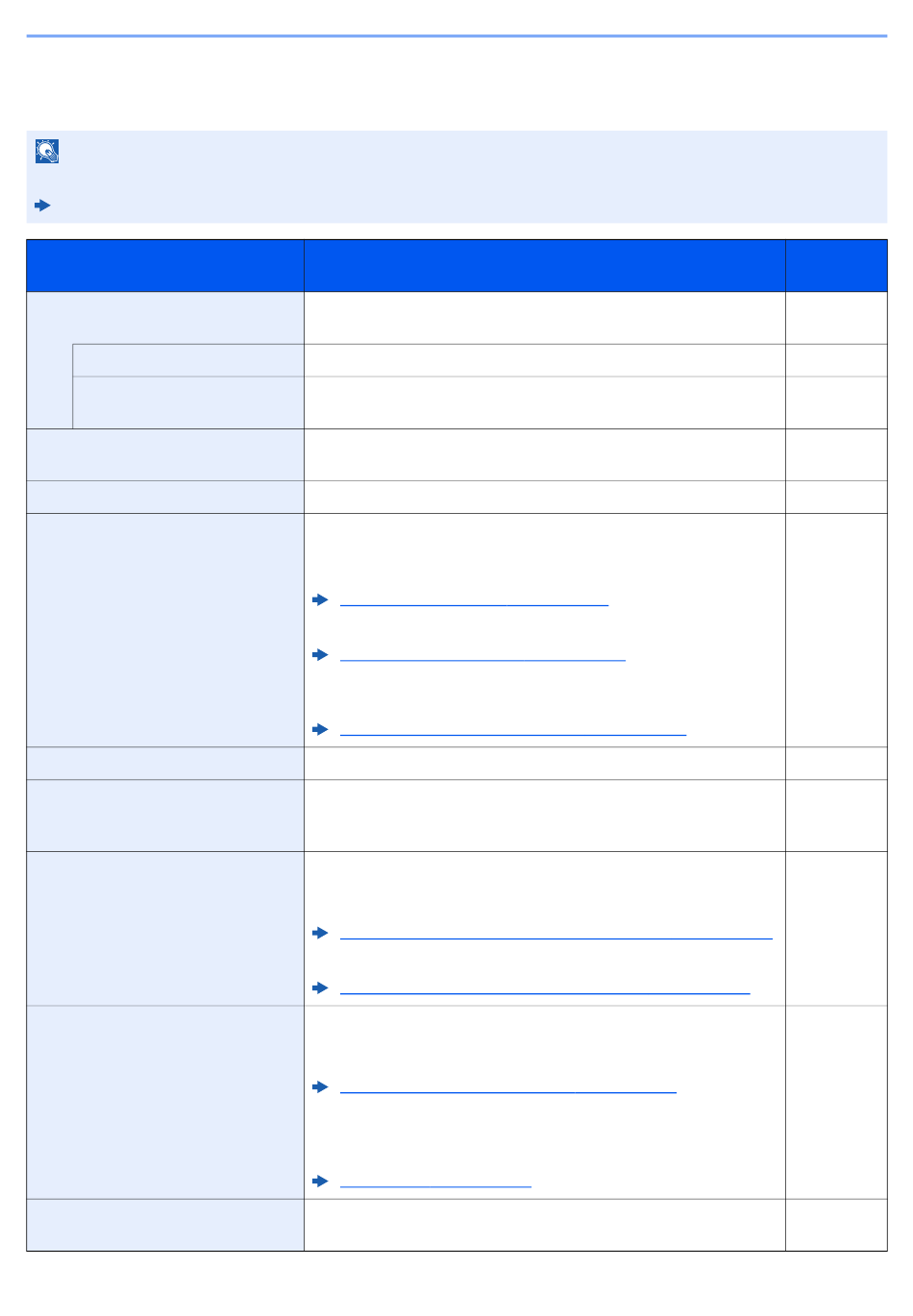
Task: Click the wide middle blue header cell
Action: [544, 265]
